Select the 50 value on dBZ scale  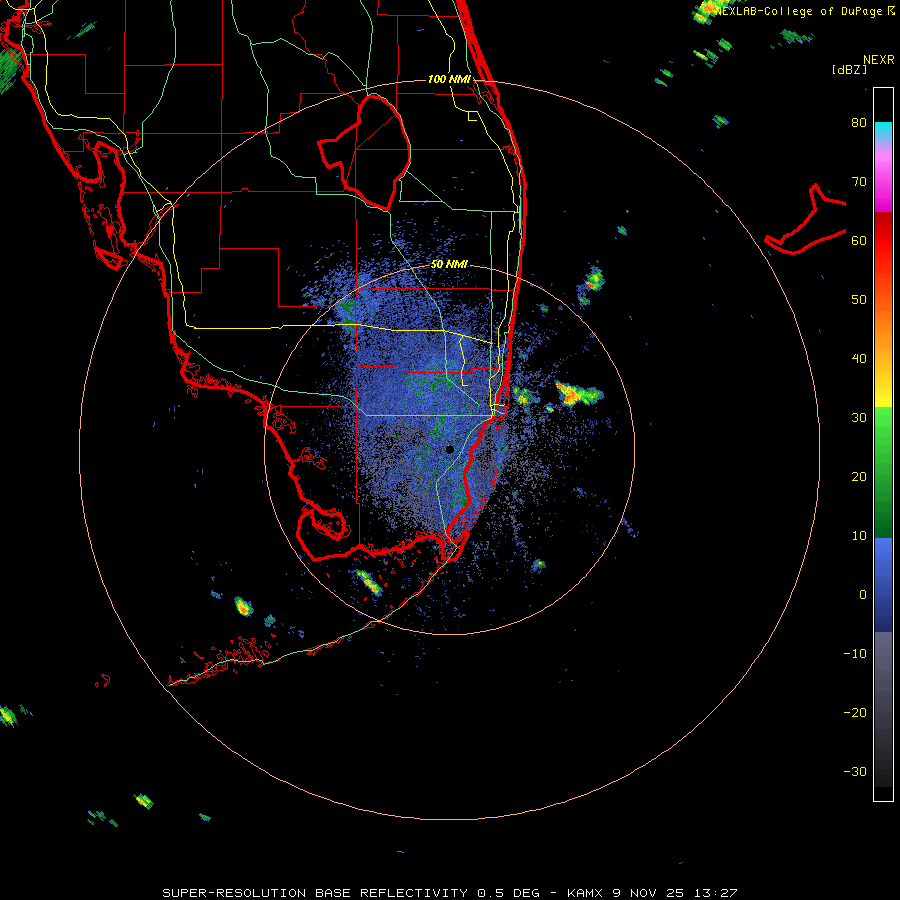pyautogui.click(x=859, y=300)
